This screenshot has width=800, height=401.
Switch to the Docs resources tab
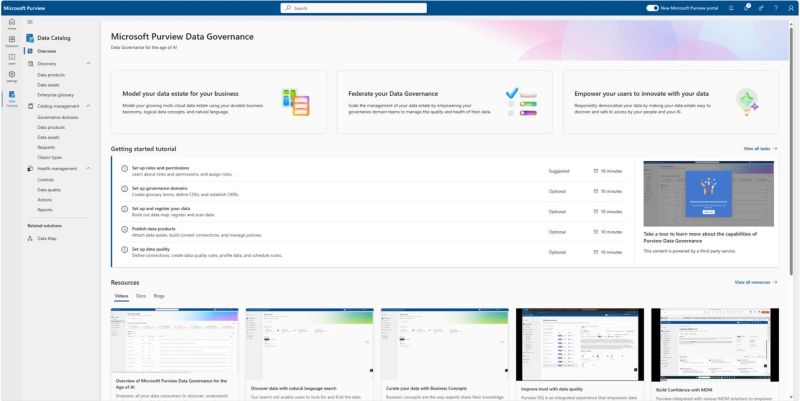[x=141, y=296]
